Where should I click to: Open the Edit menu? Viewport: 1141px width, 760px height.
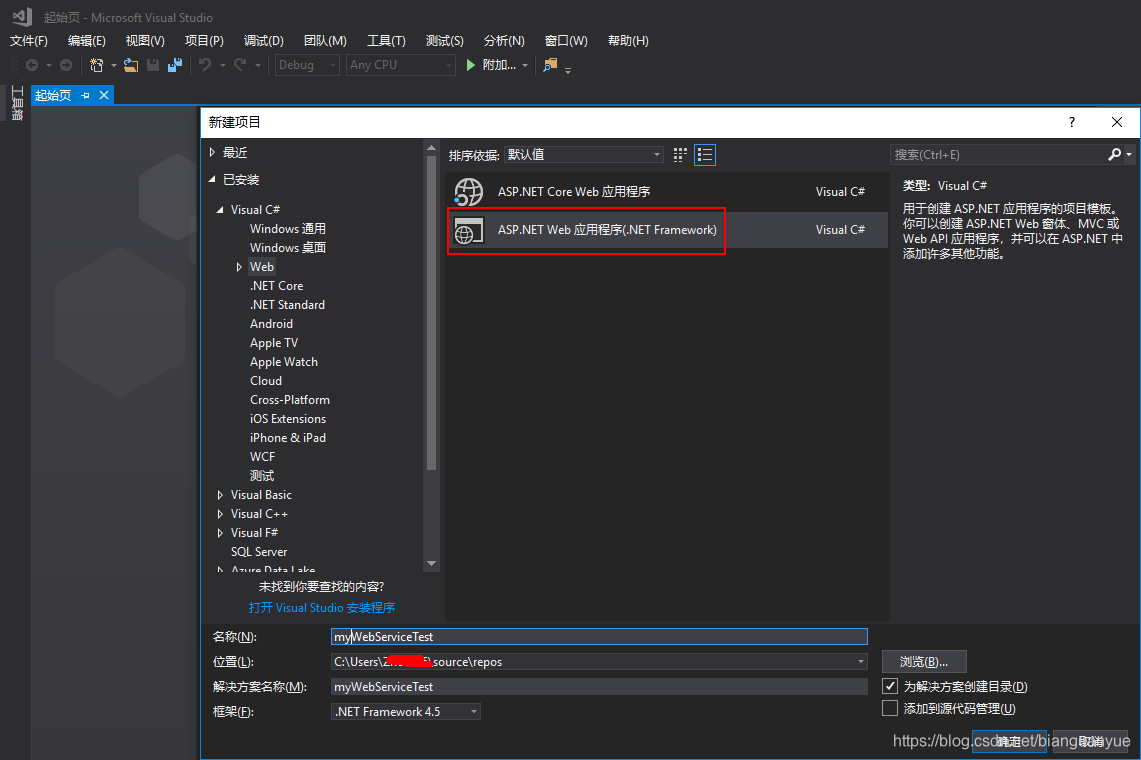pos(87,41)
